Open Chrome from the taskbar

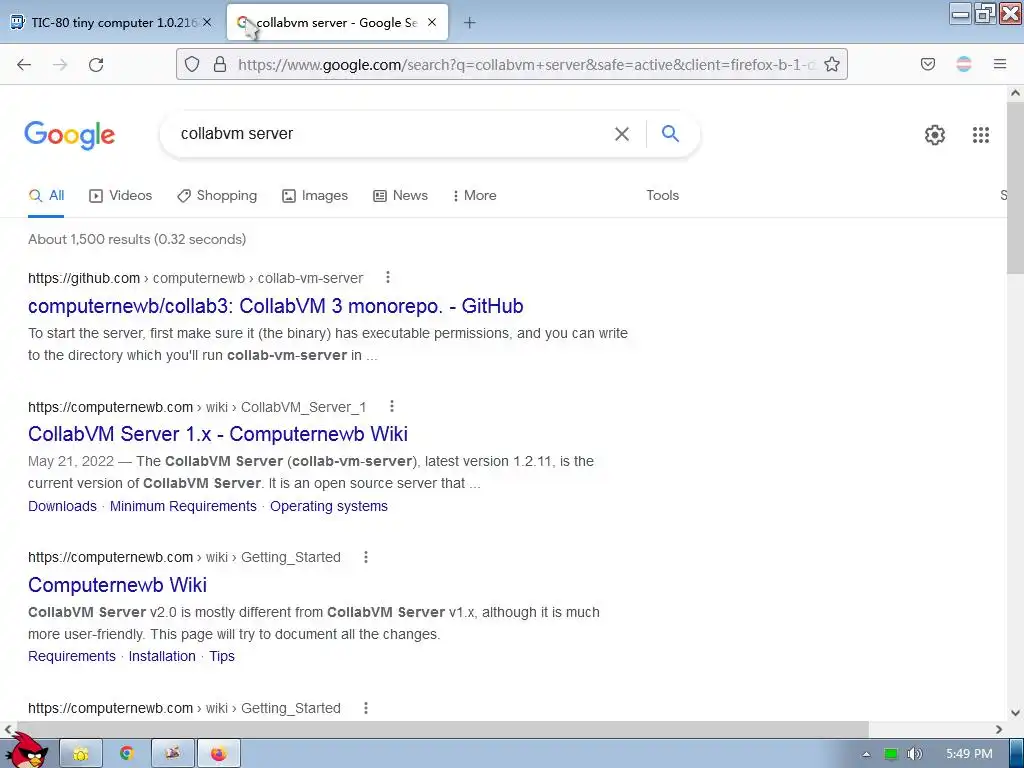(x=127, y=754)
